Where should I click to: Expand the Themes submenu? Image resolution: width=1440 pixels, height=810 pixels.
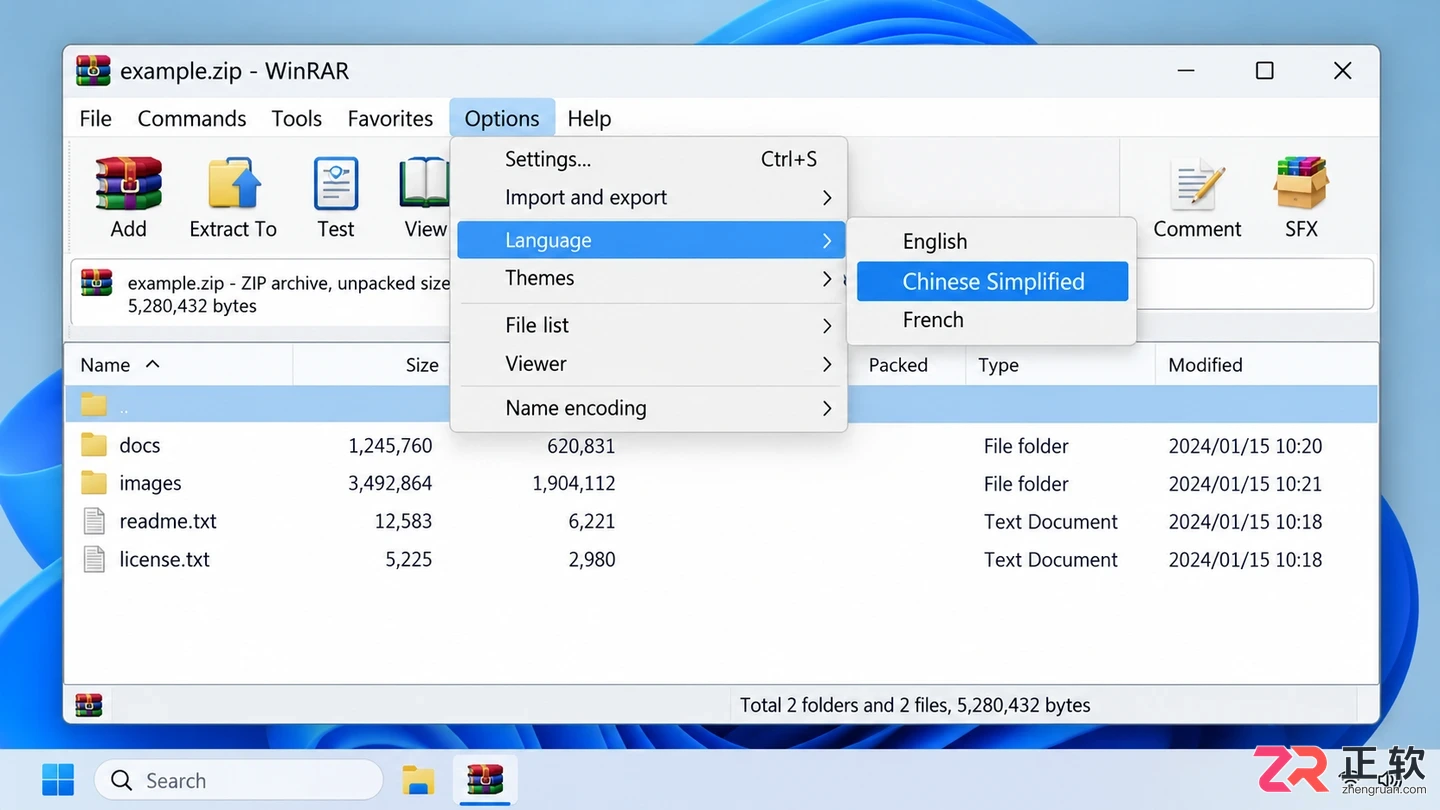pyautogui.click(x=649, y=278)
